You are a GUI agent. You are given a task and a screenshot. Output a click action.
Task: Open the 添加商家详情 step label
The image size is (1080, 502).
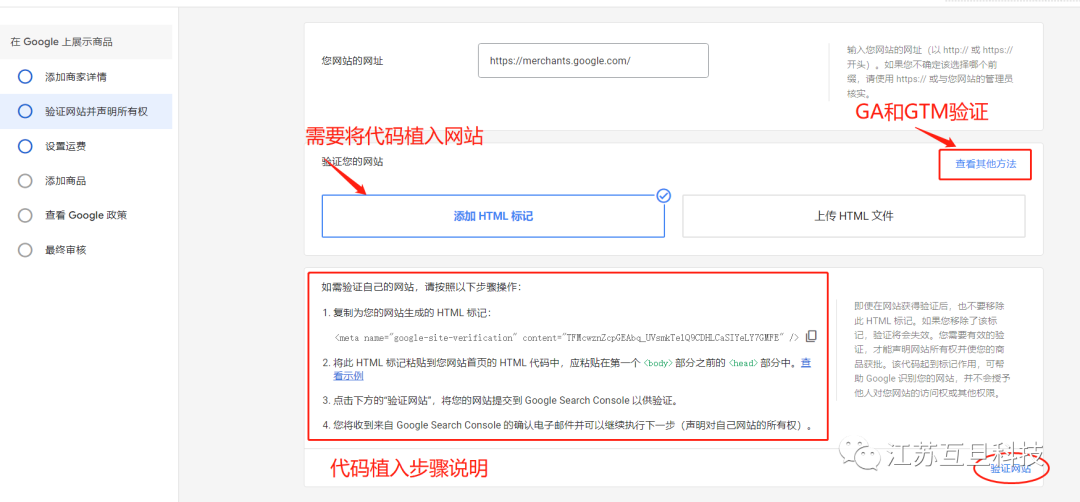pos(76,77)
